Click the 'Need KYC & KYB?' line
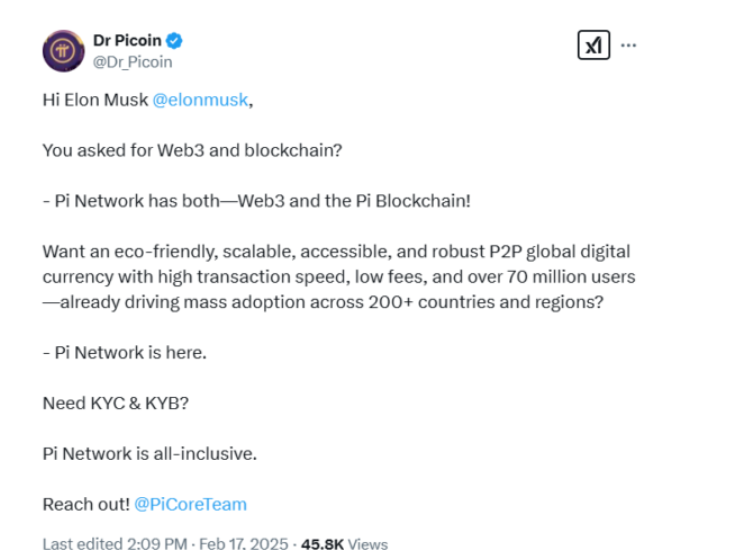The width and height of the screenshot is (751, 550). click(x=115, y=403)
